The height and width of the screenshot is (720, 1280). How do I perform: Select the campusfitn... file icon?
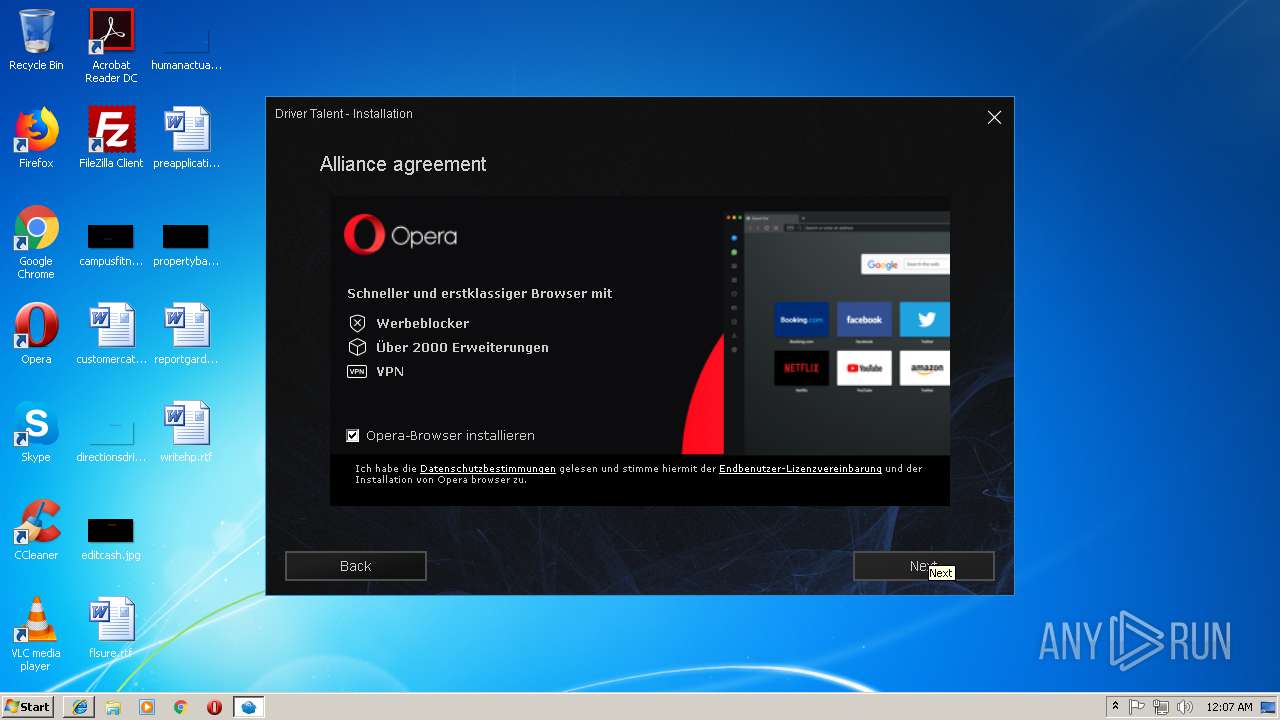coord(111,244)
